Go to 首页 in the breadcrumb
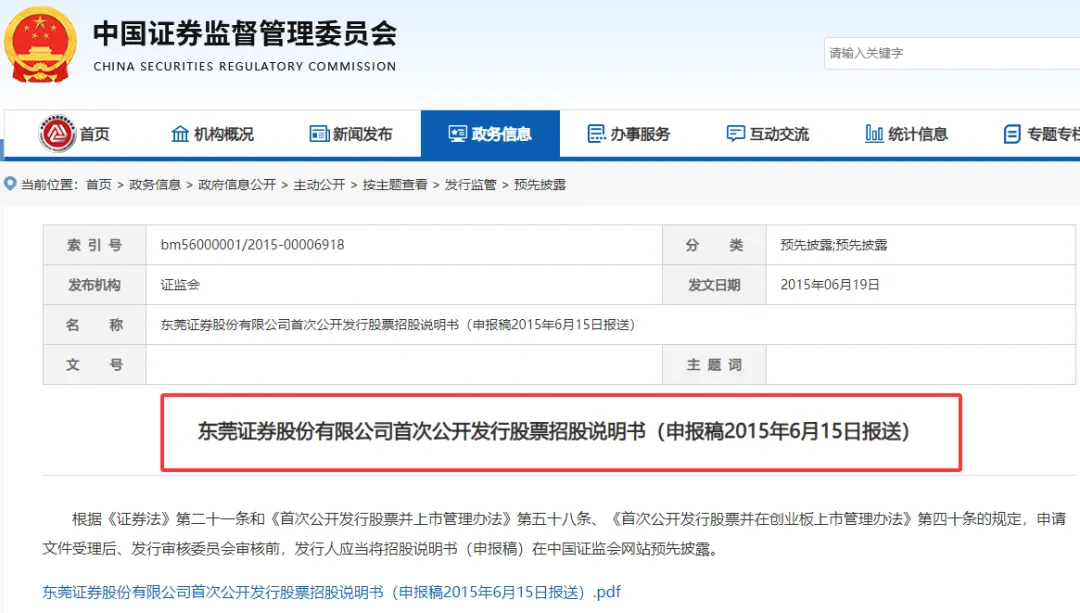Viewport: 1080px width, 613px height. [98, 185]
